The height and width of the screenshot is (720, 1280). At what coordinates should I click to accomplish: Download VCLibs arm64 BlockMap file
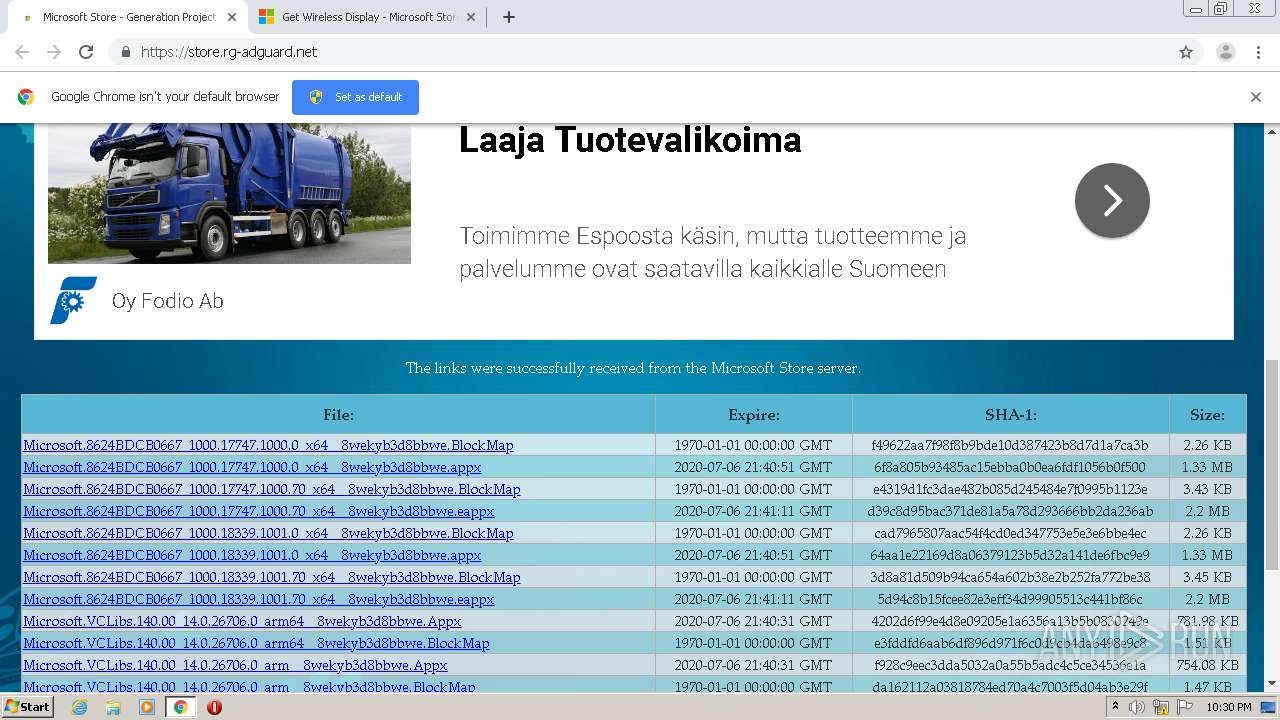(256, 643)
